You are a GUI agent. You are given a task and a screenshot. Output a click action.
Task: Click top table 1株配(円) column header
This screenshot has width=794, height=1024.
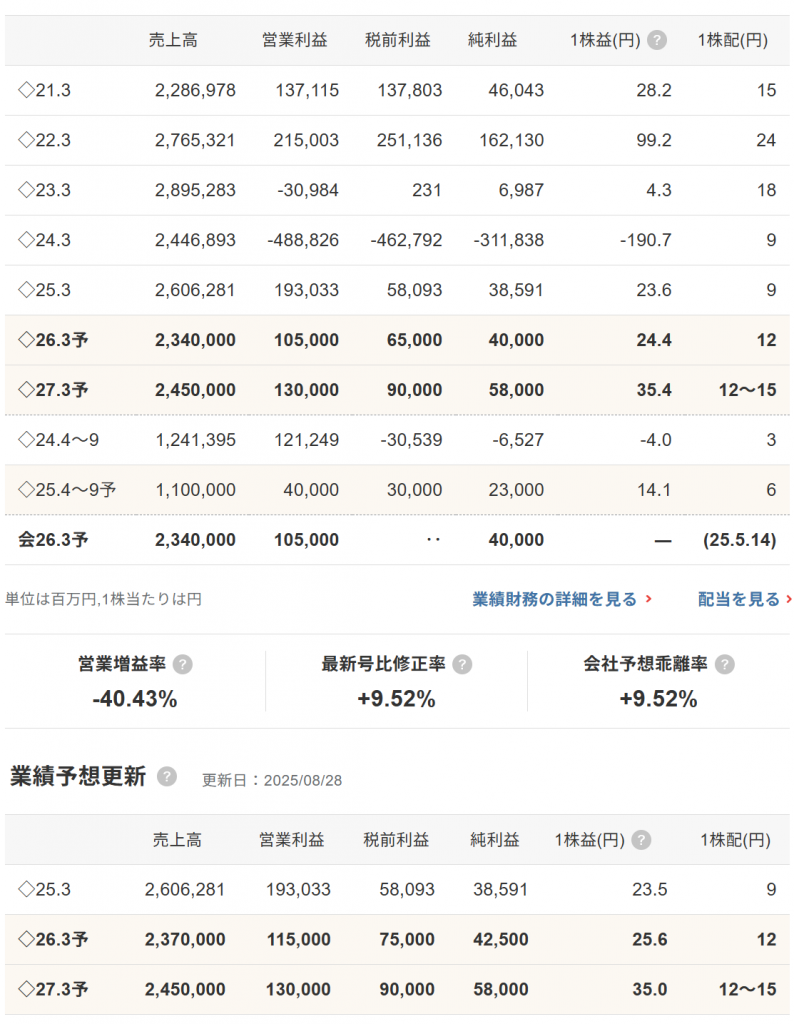733,40
